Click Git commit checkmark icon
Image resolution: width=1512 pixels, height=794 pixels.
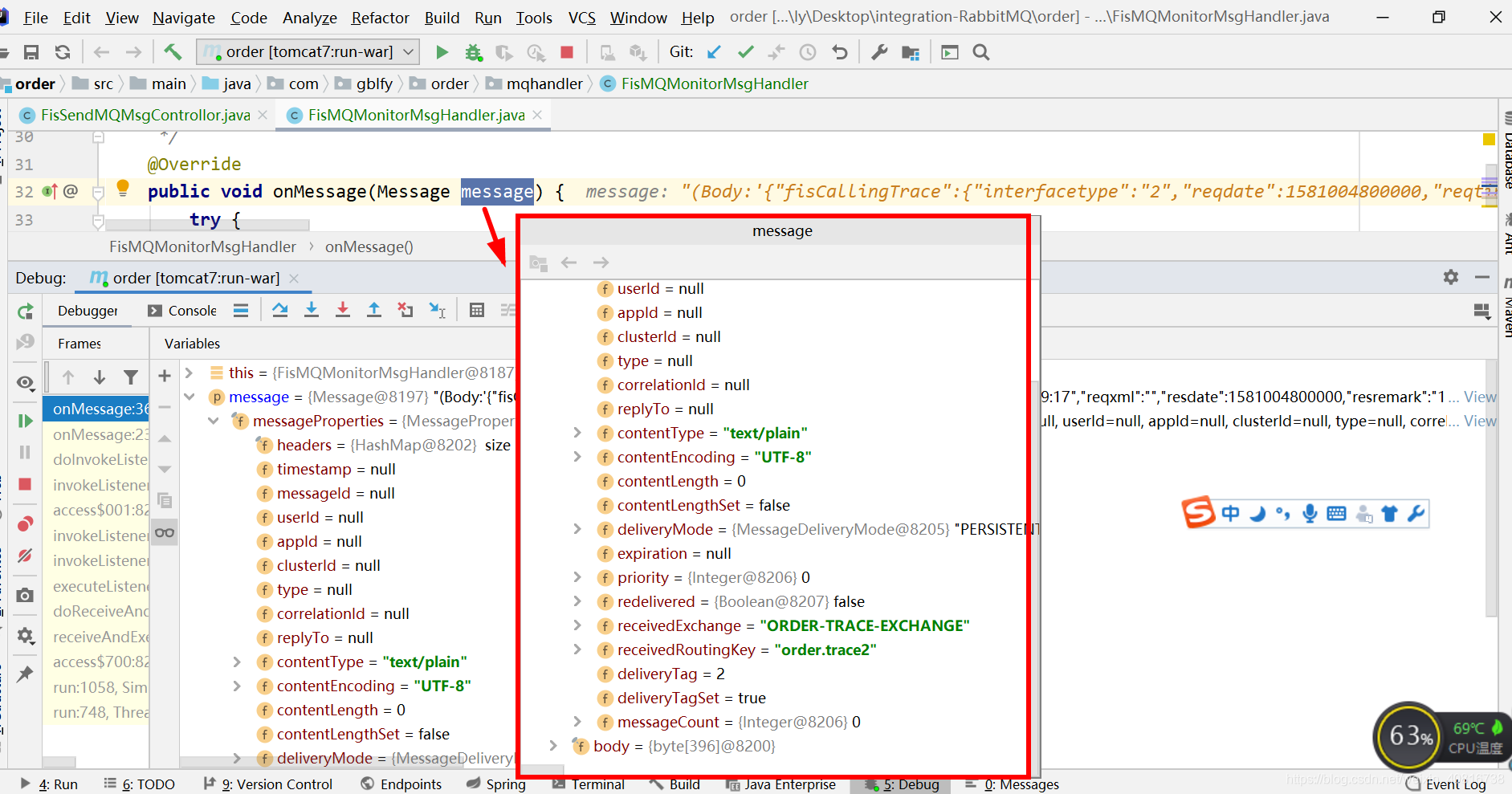pyautogui.click(x=746, y=52)
